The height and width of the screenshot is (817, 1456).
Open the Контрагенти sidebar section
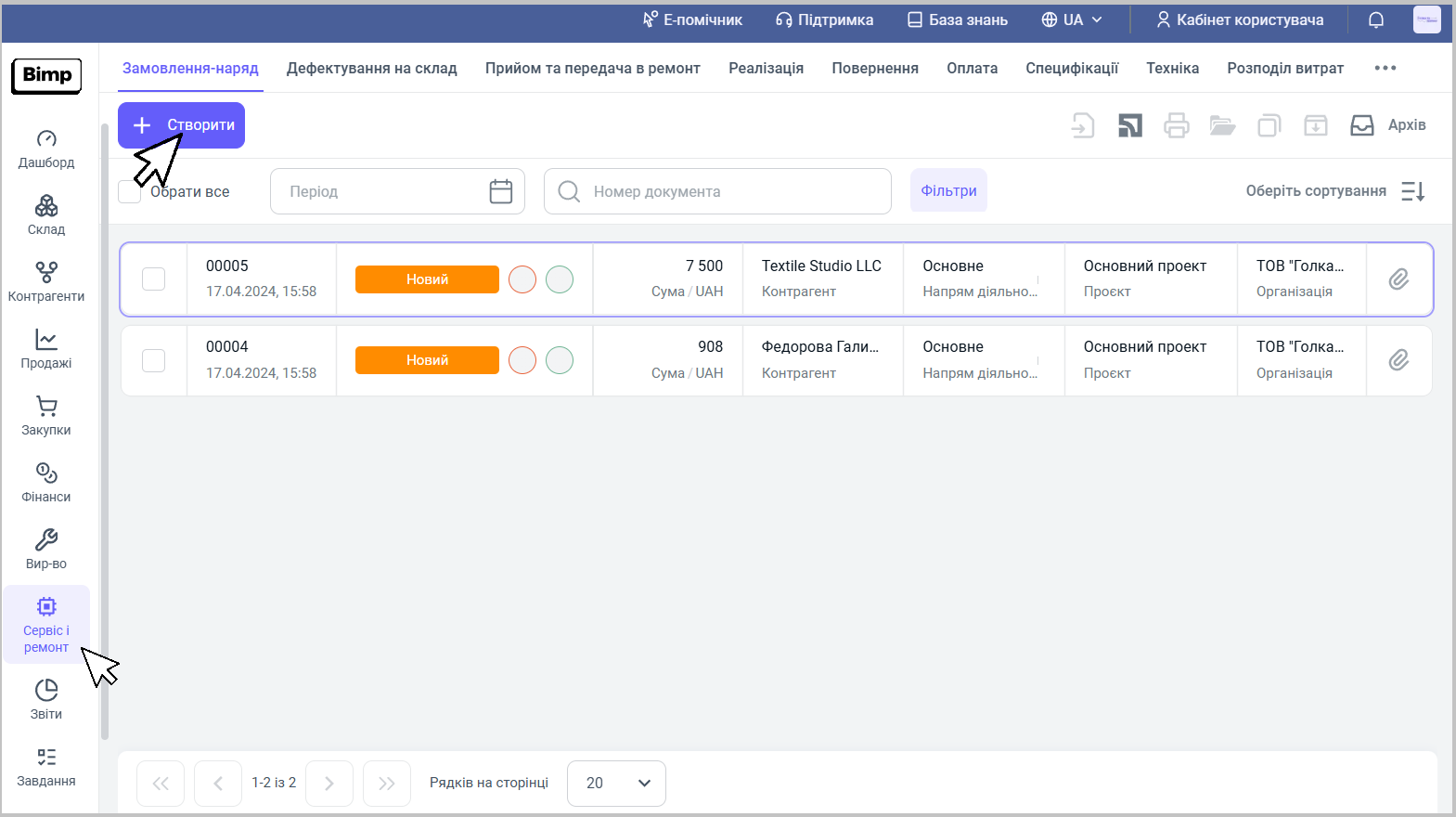(x=46, y=281)
